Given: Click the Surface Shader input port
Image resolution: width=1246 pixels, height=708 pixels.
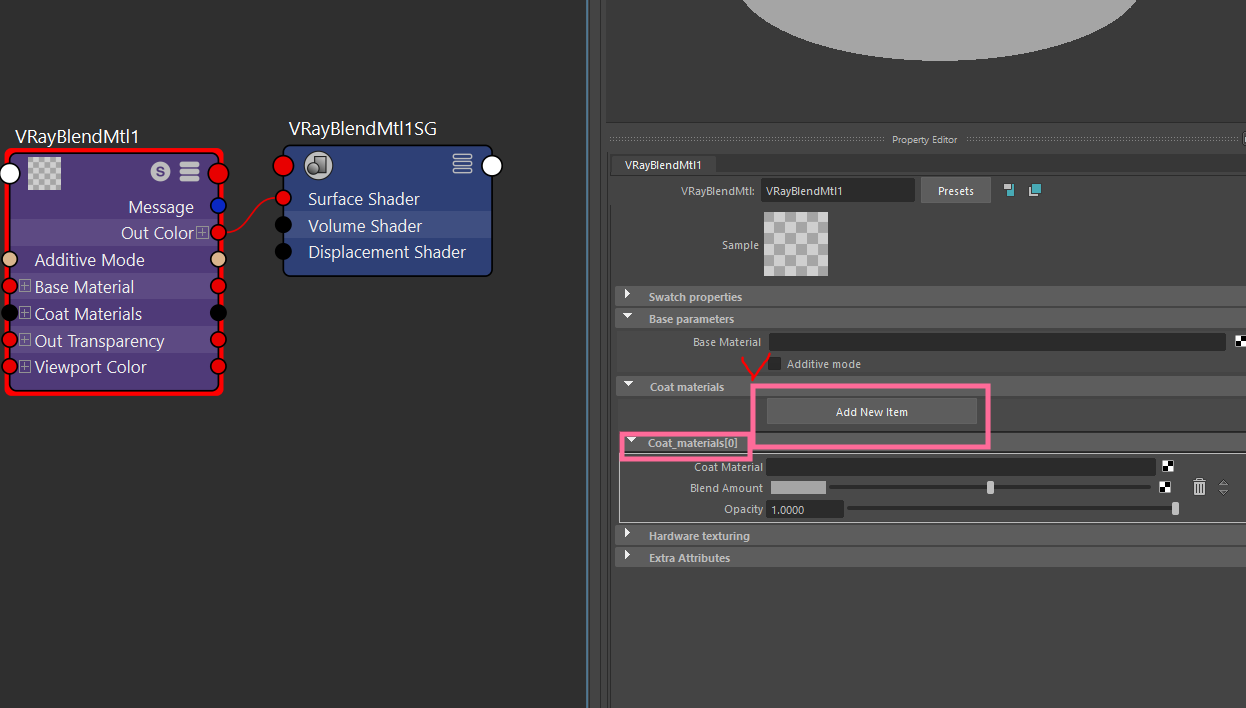Looking at the screenshot, I should pos(283,198).
